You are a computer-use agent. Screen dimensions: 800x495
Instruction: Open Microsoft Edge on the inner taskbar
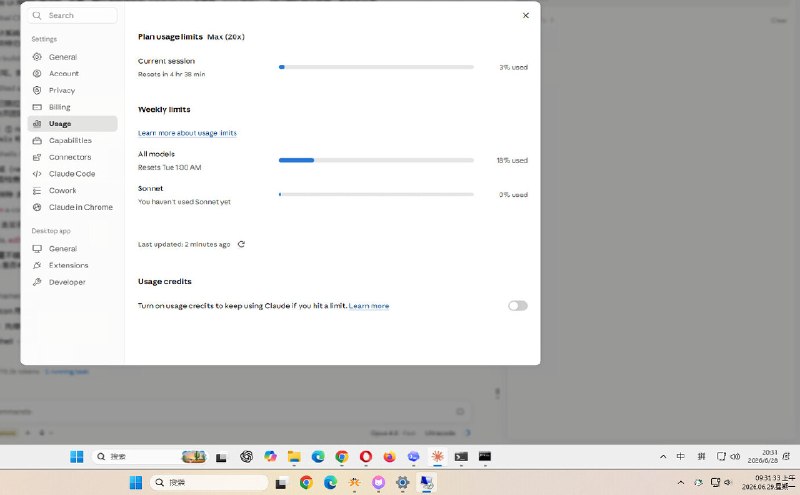point(318,457)
